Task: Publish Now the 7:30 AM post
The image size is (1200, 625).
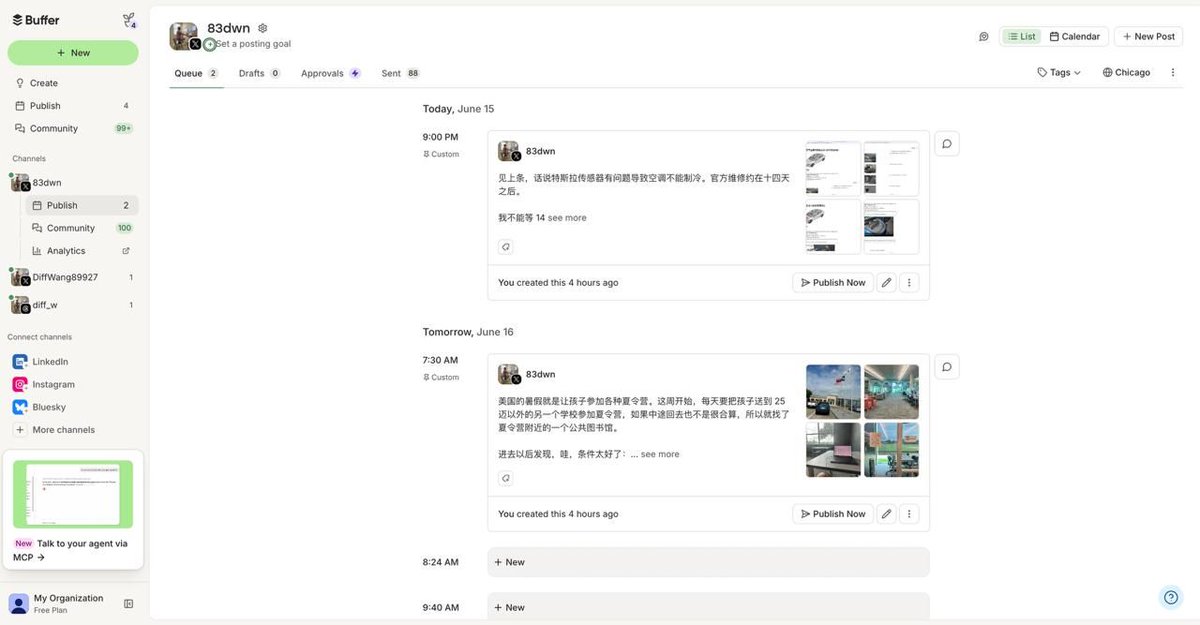Action: coord(833,514)
